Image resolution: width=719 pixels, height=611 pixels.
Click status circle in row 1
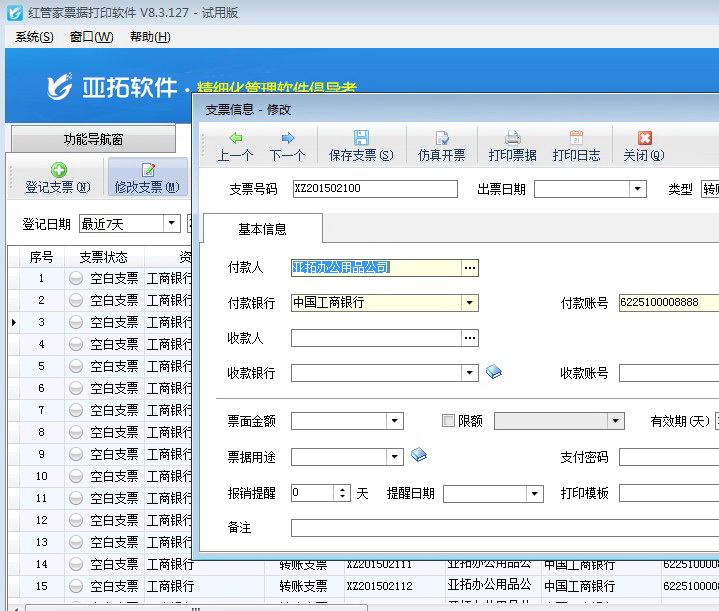tap(76, 278)
